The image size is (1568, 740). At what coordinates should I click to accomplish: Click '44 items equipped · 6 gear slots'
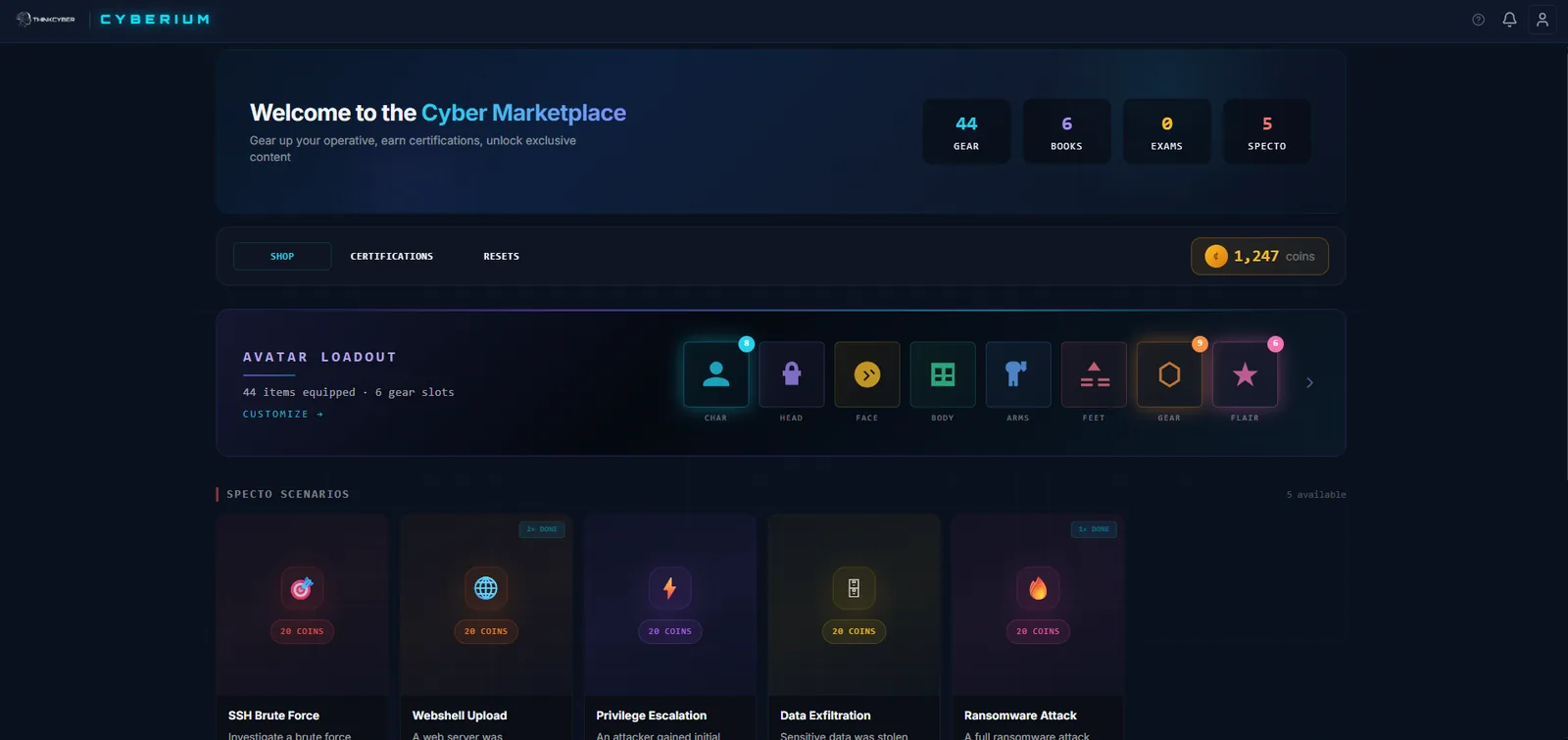[x=348, y=392]
